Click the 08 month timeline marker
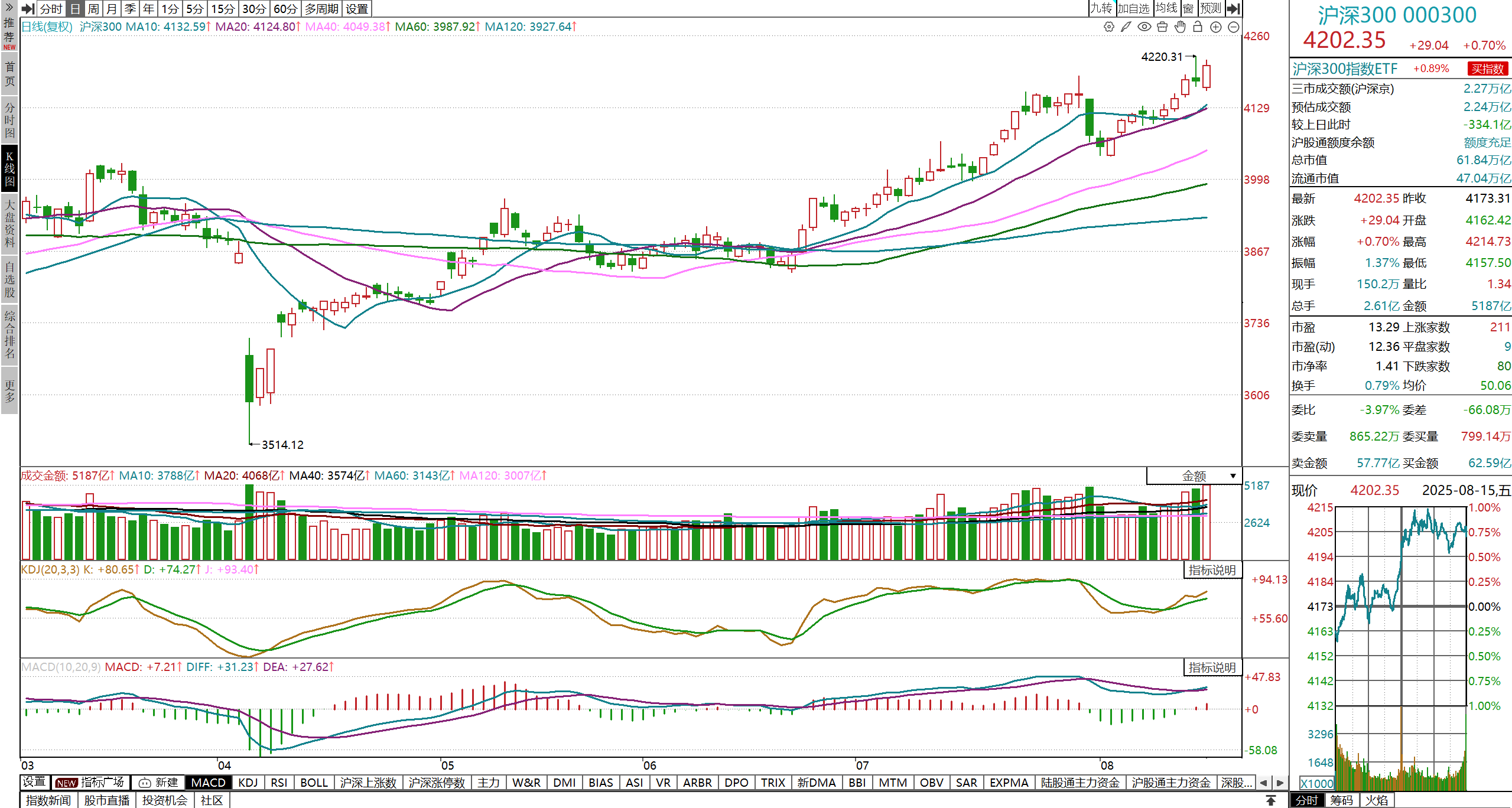This screenshot has height=808, width=1512. [1107, 765]
